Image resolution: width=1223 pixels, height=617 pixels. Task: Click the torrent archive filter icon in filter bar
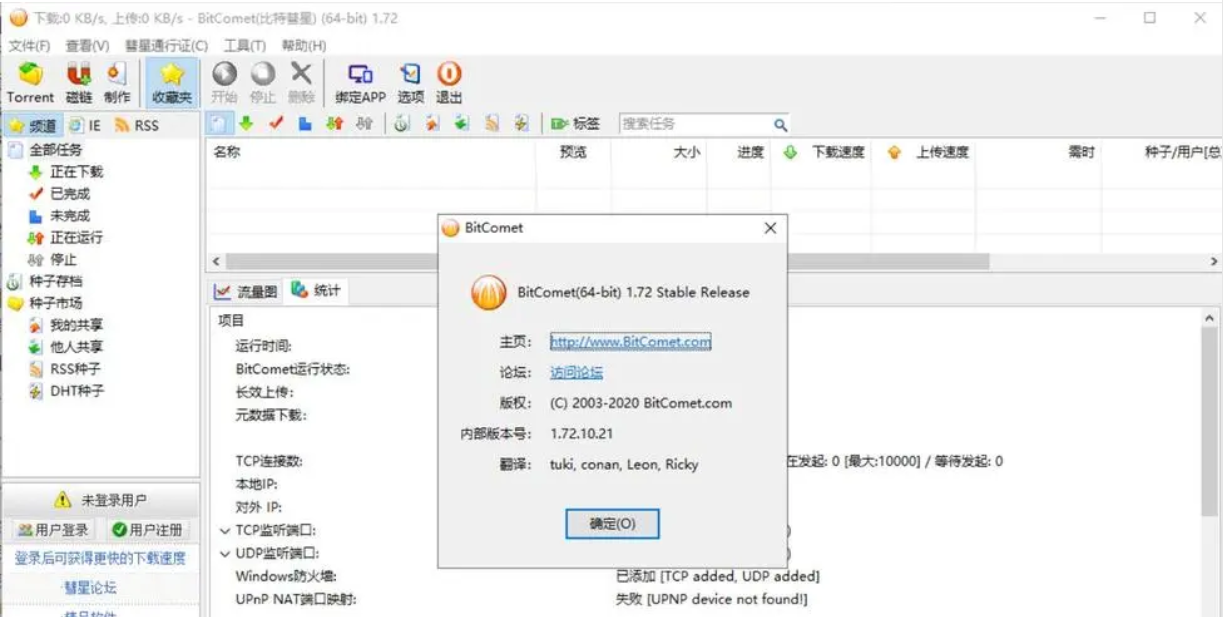click(x=401, y=123)
